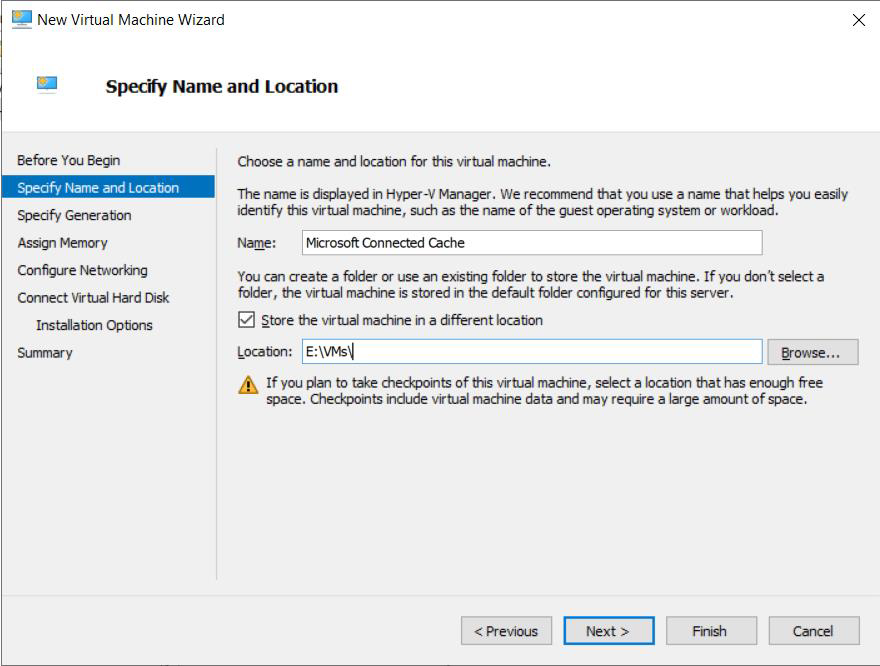Jump to Configure Networking step
This screenshot has height=666, width=880.
point(82,270)
